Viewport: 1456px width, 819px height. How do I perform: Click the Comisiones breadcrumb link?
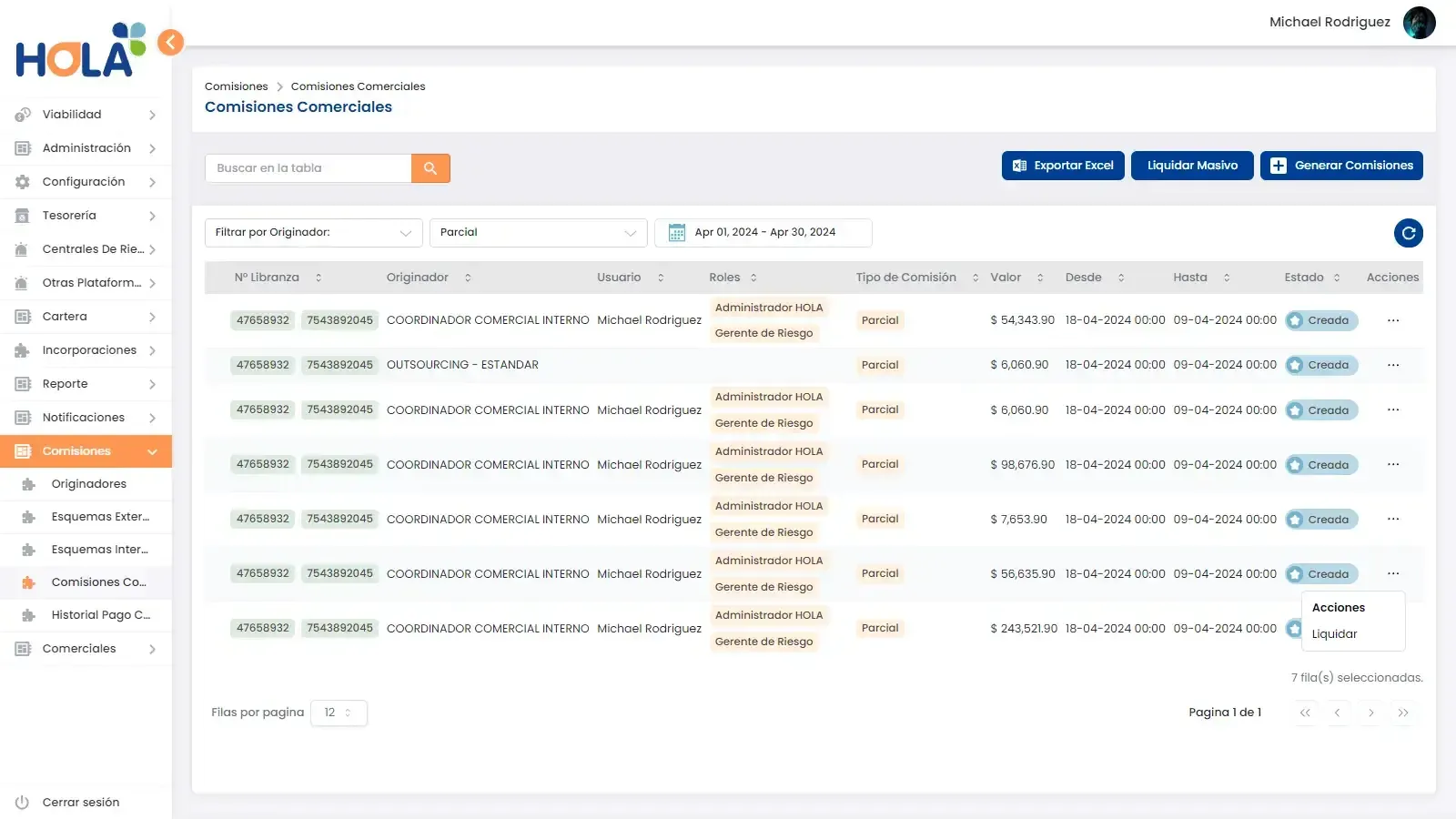coord(237,86)
